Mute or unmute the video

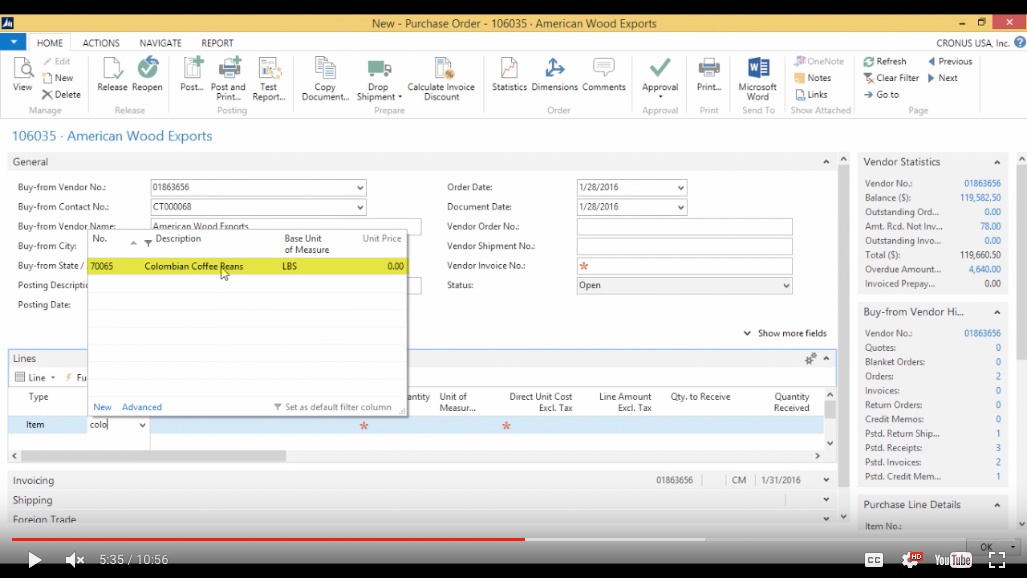pos(75,560)
